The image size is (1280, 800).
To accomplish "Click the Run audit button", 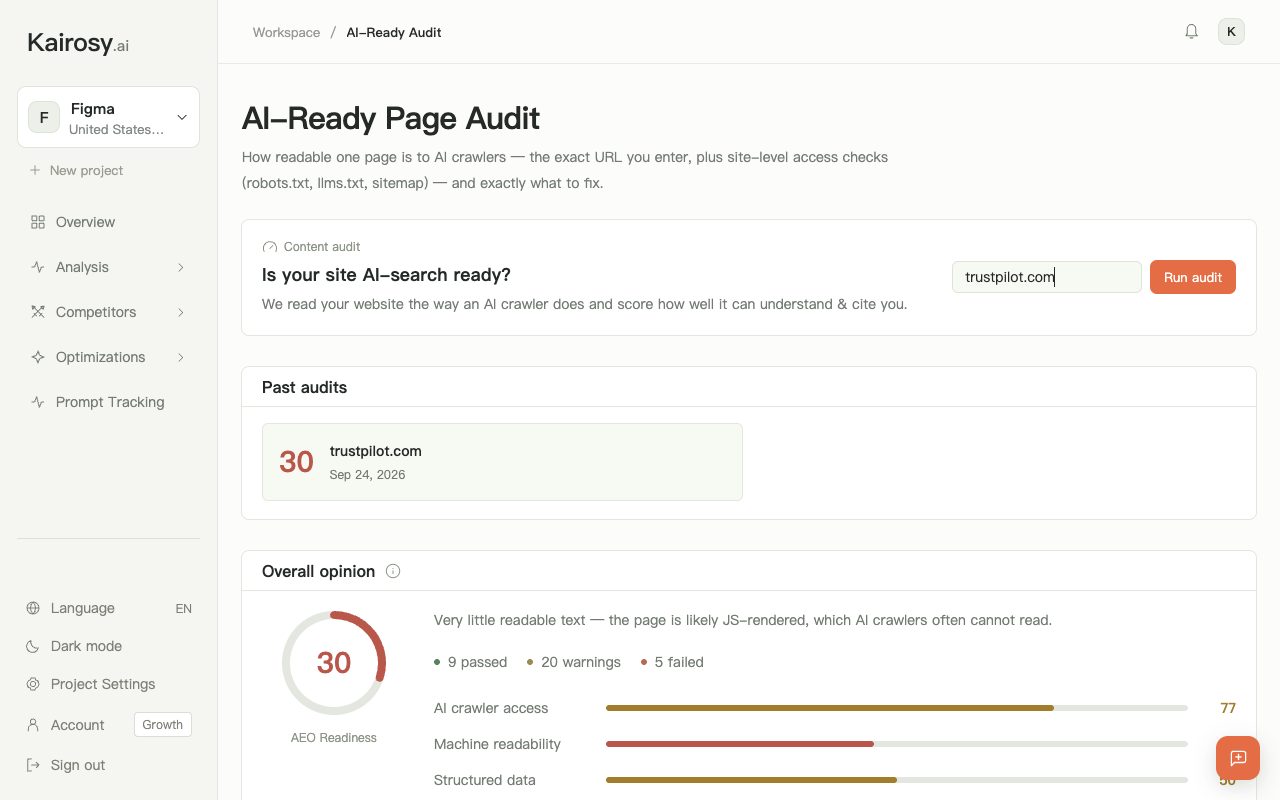I will point(1193,277).
